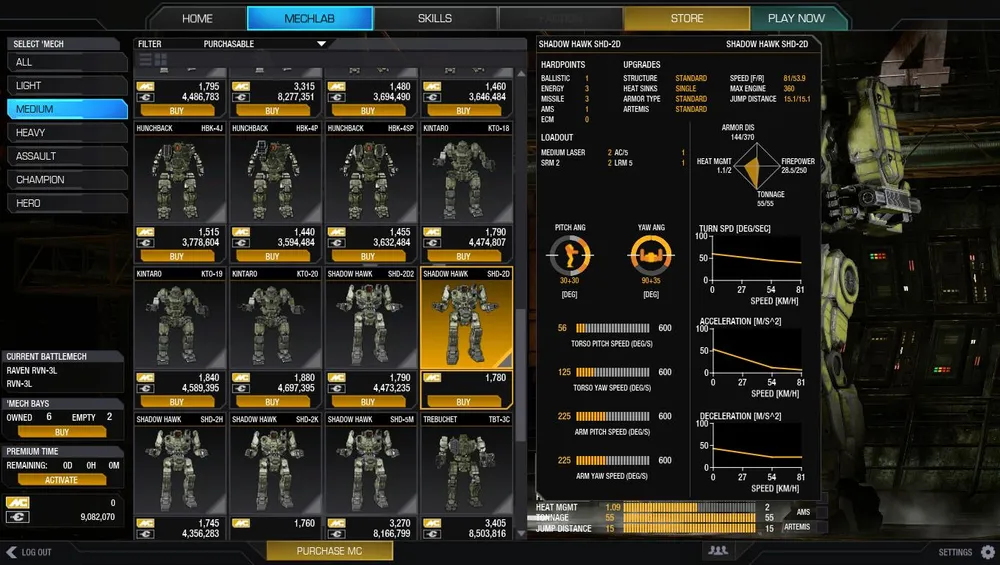
Task: Select the LIGHT mech category
Action: click(x=67, y=85)
